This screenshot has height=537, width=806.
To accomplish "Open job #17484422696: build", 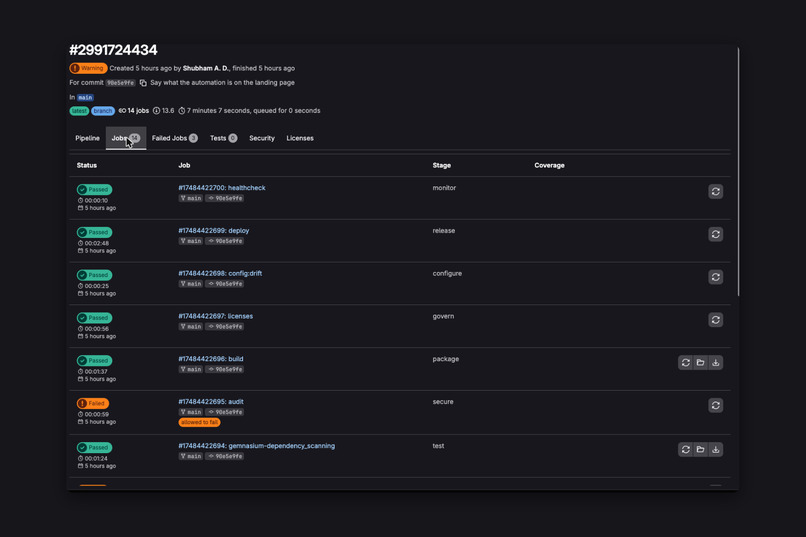I will point(211,359).
